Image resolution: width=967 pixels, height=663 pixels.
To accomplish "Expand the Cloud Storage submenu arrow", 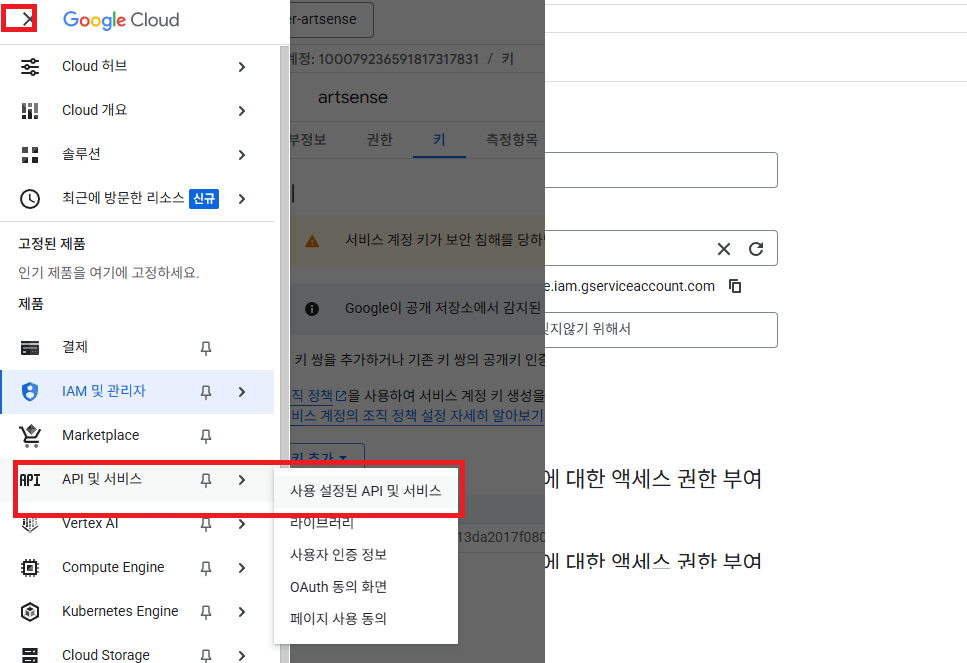I will coord(242,656).
